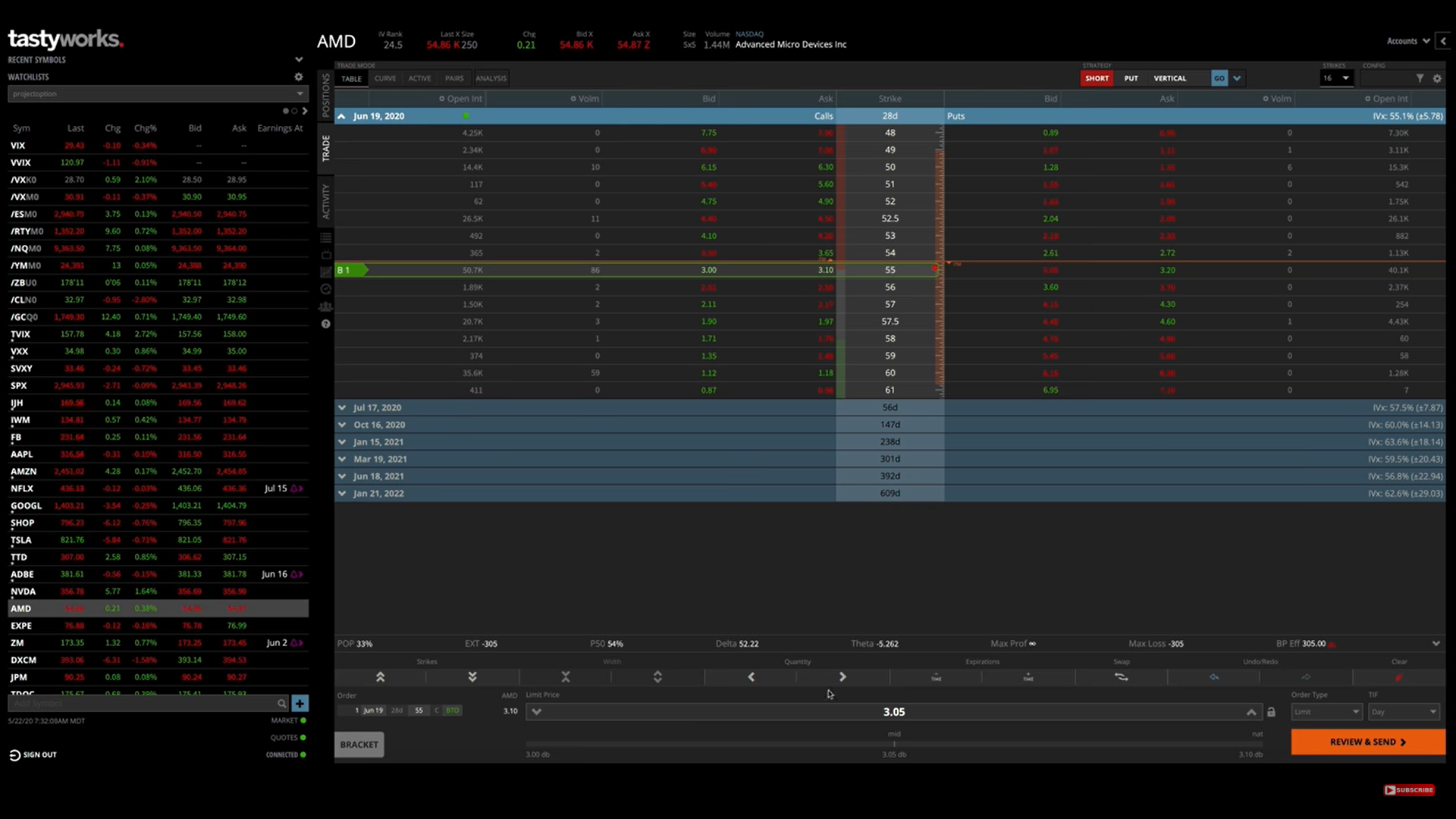Open the help question mark icon
This screenshot has height=819, width=1456.
click(326, 324)
